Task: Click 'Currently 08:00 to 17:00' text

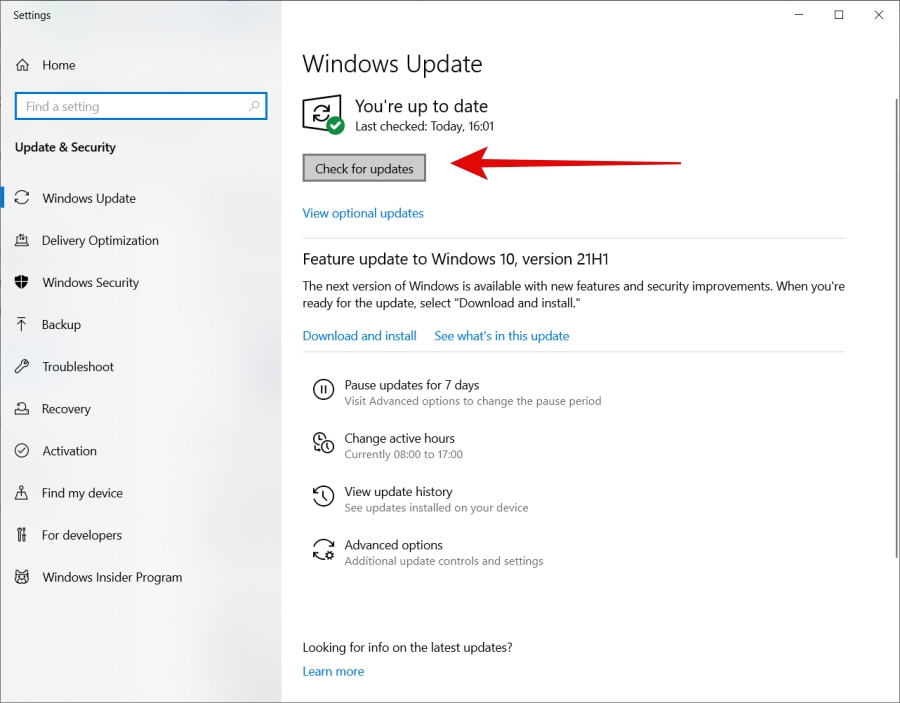Action: (404, 455)
